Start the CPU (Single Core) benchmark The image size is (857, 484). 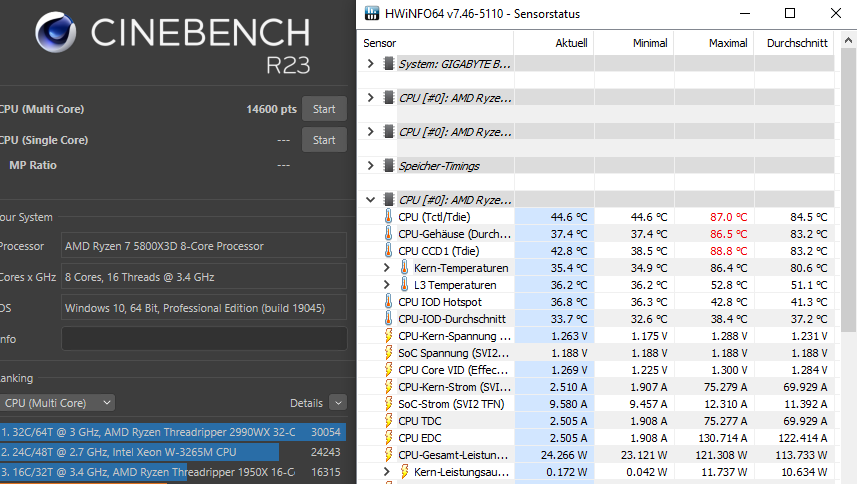324,140
